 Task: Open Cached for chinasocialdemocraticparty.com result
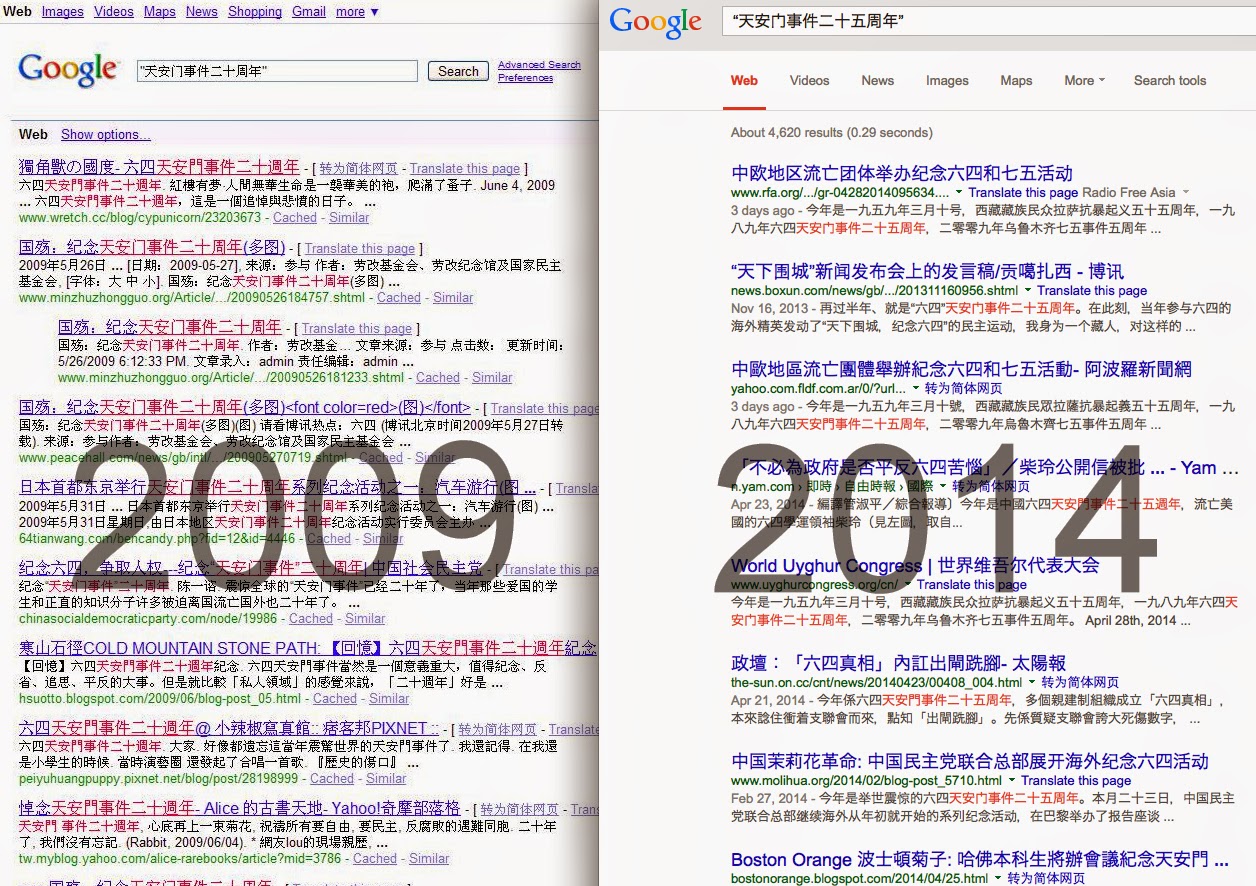pos(311,618)
